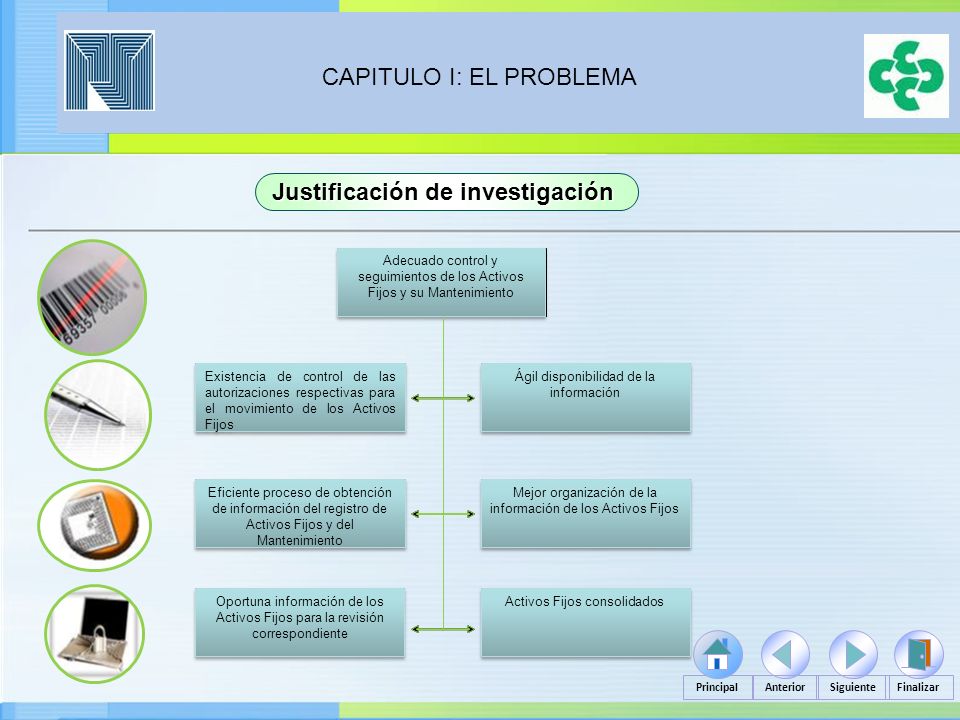Click the Principal home icon
The width and height of the screenshot is (960, 720).
(718, 654)
